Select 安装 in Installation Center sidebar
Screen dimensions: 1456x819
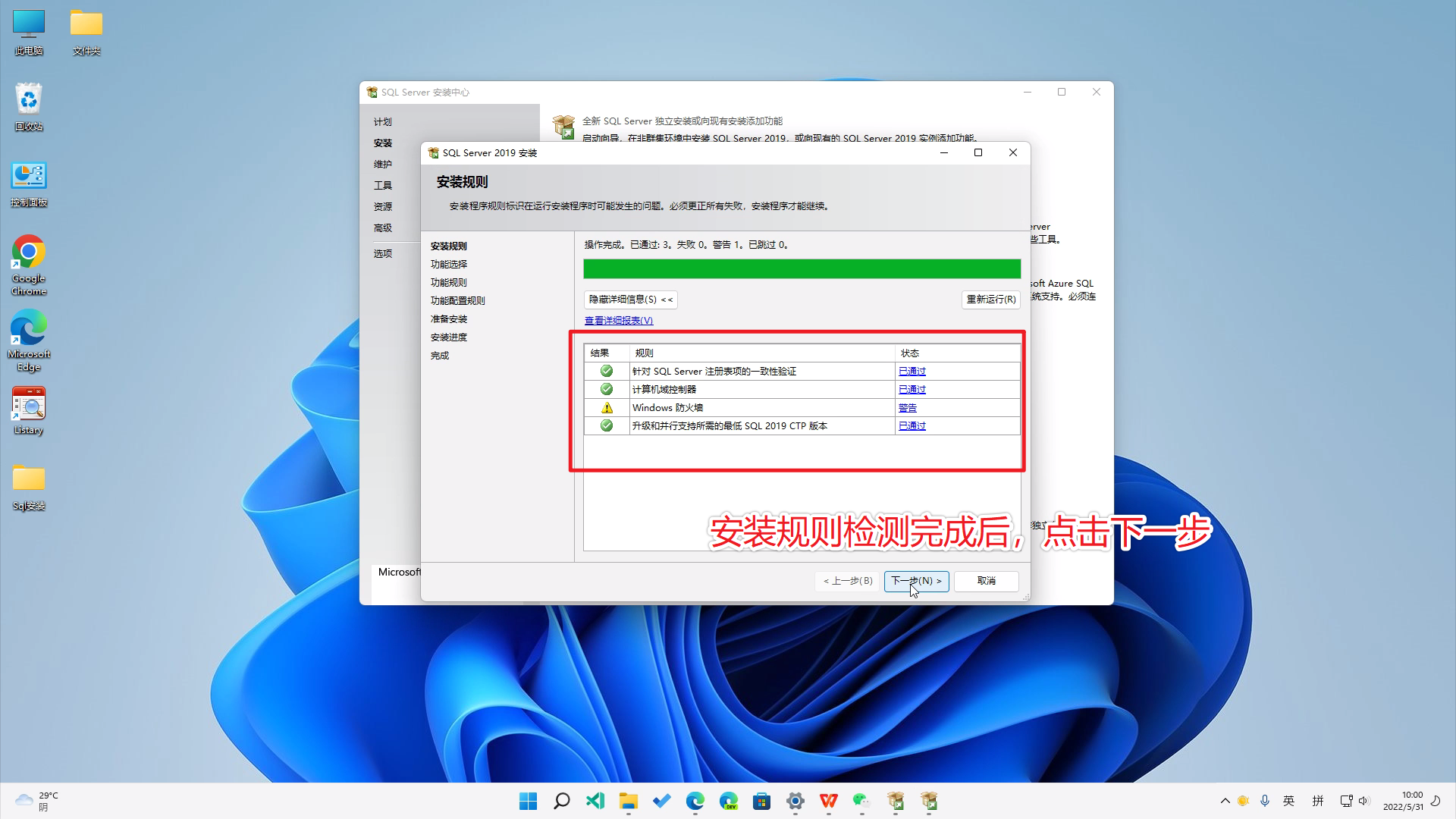pyautogui.click(x=382, y=143)
